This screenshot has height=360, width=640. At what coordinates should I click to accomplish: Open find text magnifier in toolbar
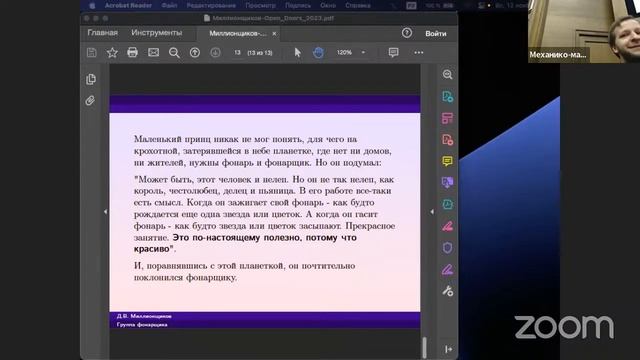pos(174,52)
